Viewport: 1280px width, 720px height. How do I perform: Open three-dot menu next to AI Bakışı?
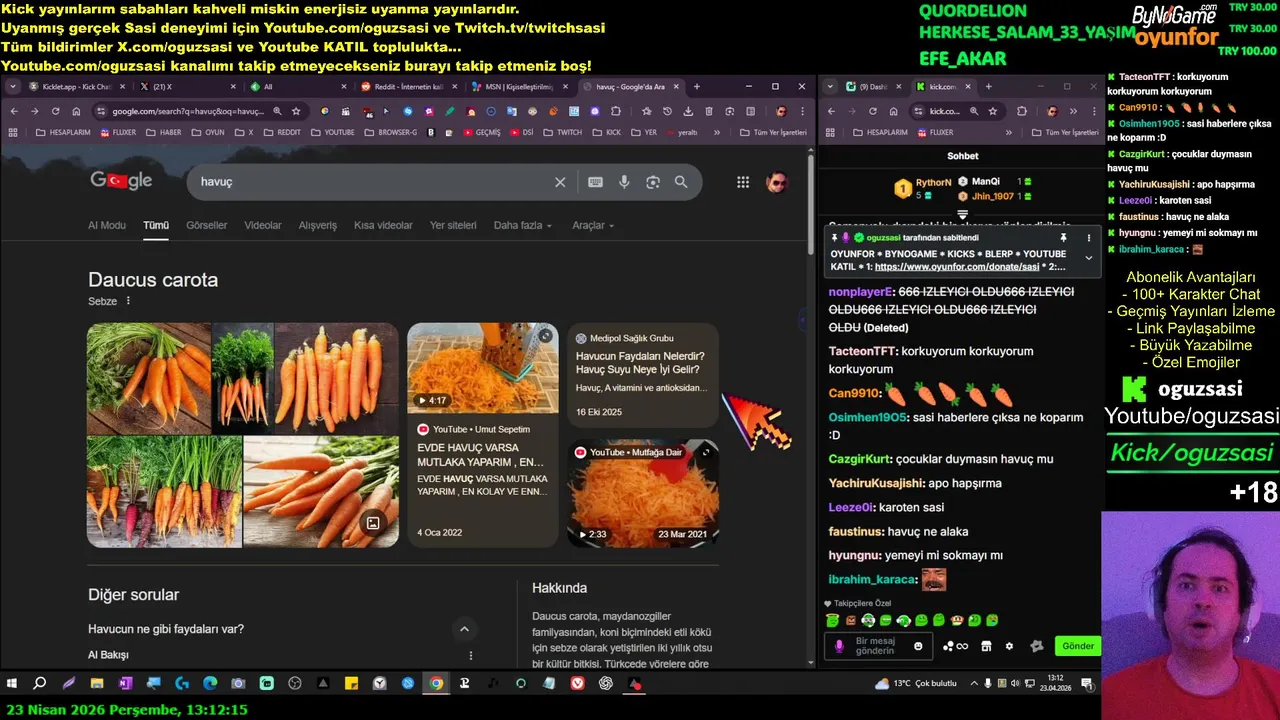coord(471,655)
